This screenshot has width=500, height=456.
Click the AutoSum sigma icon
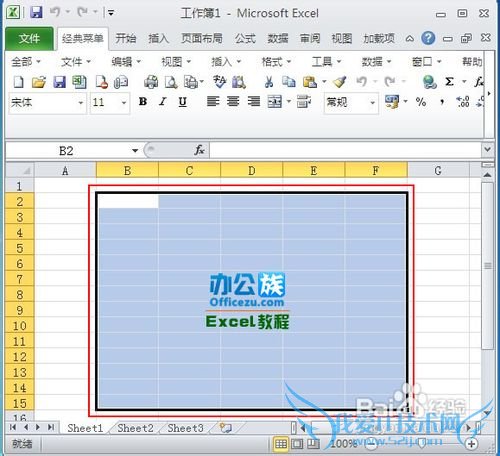449,82
